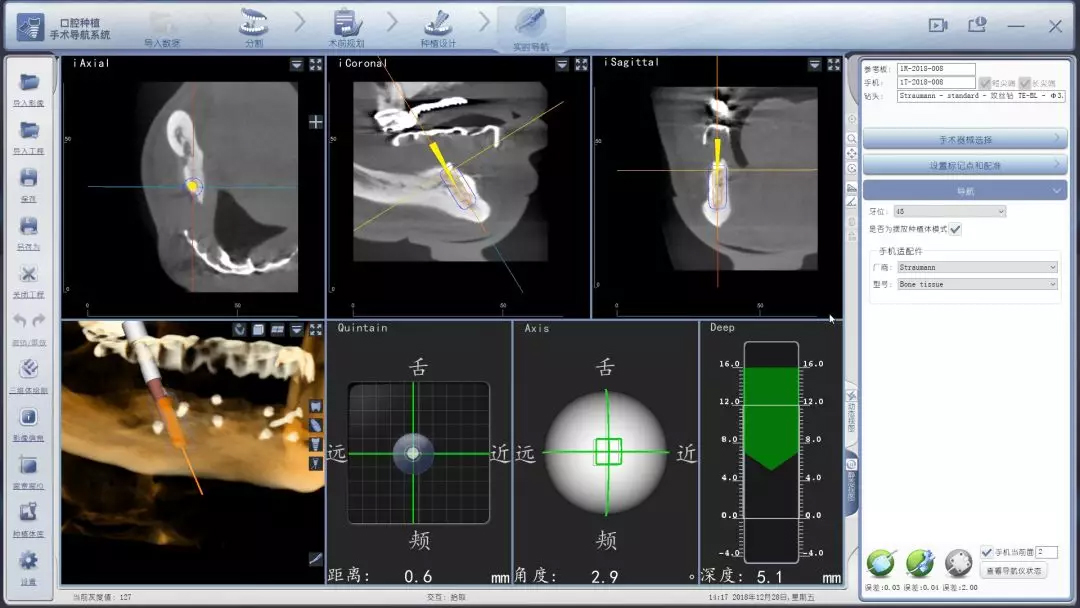Click the grey tracker status icon
Screen dimensions: 1080x608
tap(958, 562)
